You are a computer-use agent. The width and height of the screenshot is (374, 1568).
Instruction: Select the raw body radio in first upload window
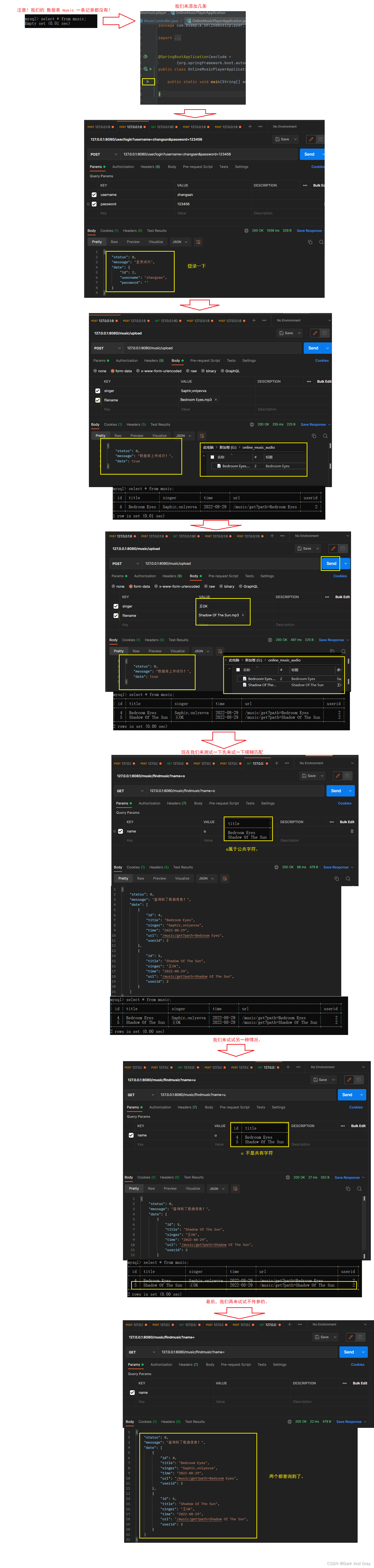click(x=188, y=371)
